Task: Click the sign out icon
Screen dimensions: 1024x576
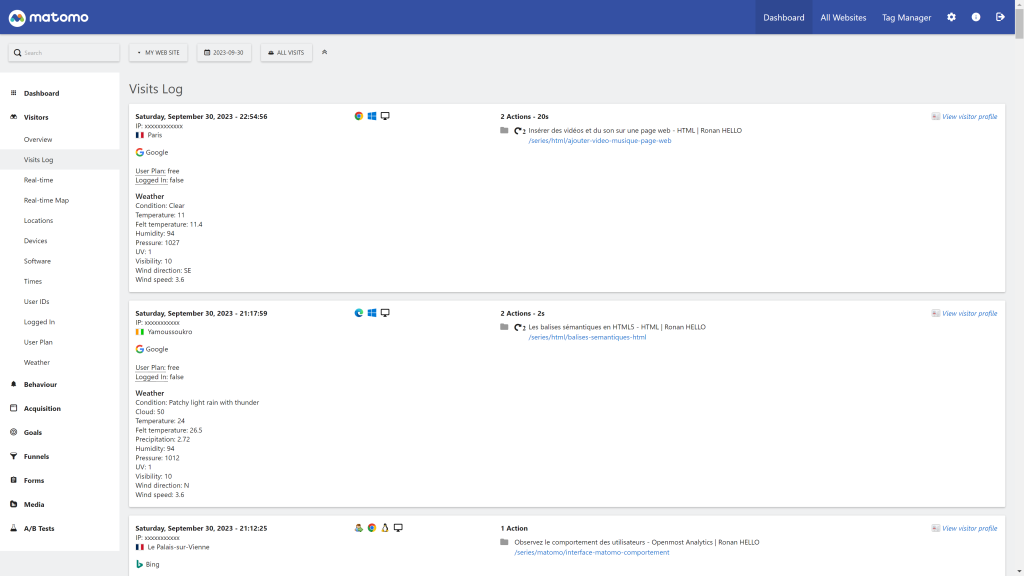Action: 1000,17
